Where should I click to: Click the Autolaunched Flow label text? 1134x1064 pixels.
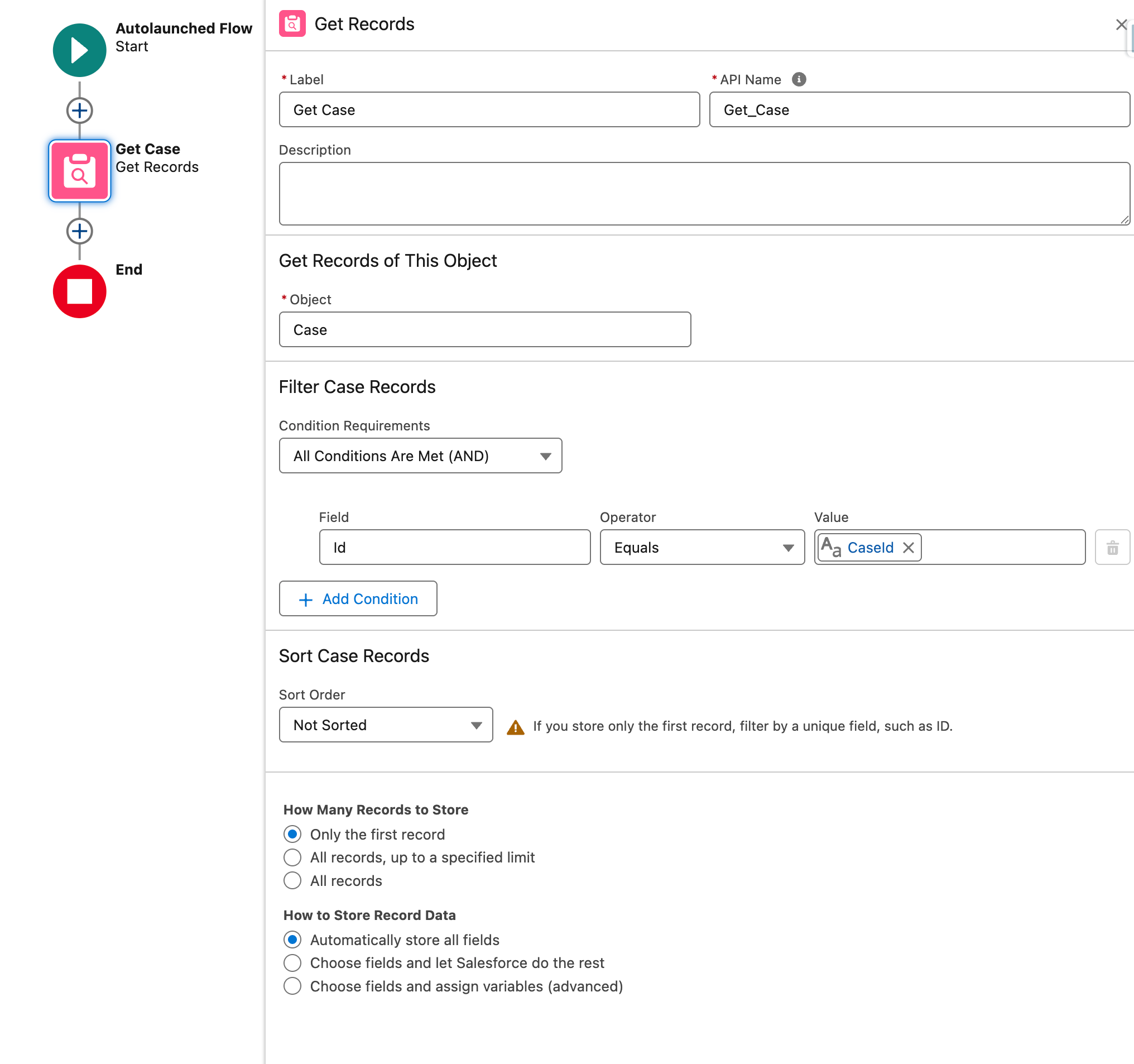(184, 28)
